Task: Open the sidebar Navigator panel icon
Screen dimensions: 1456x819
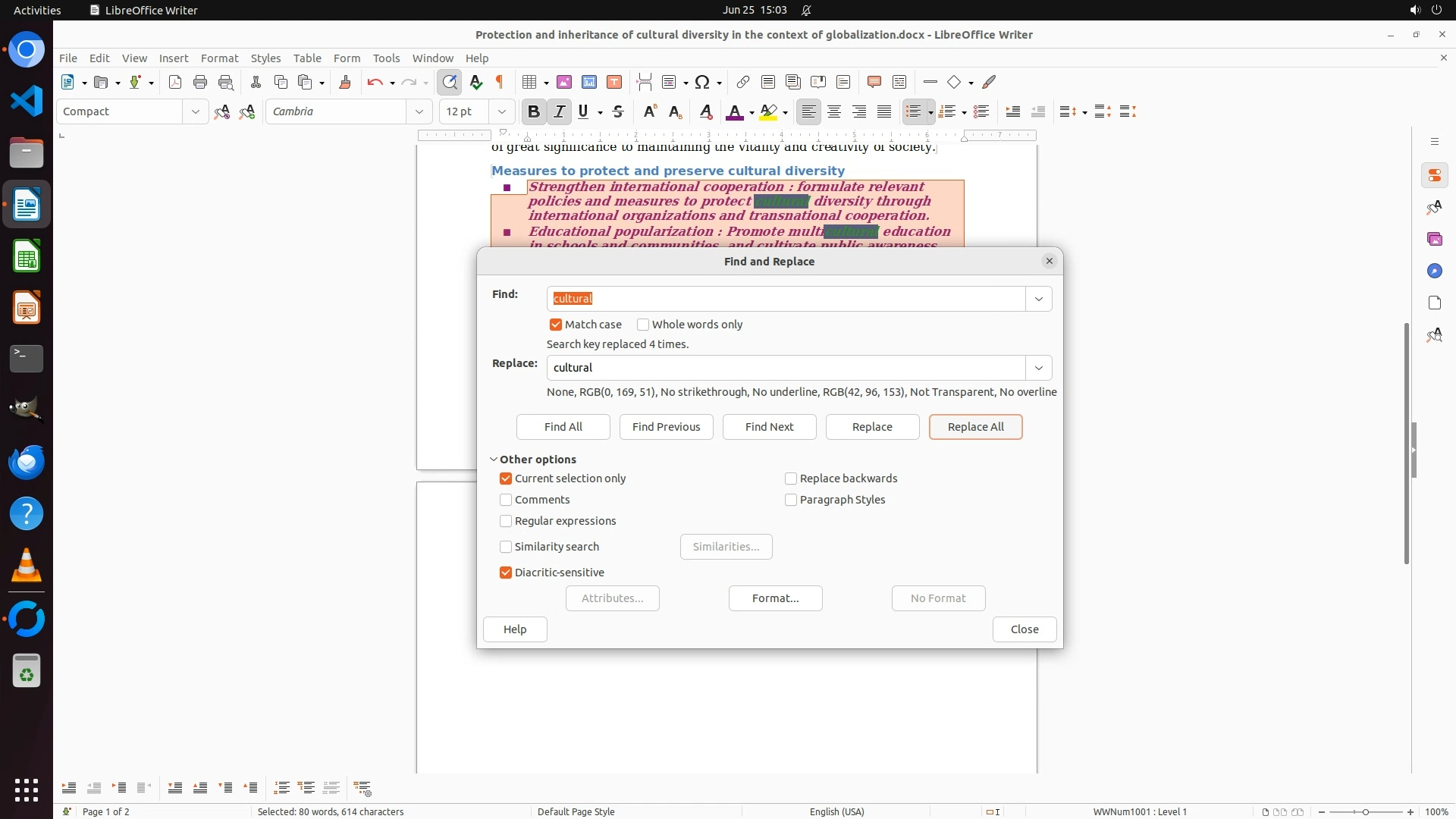Action: 1434,271
